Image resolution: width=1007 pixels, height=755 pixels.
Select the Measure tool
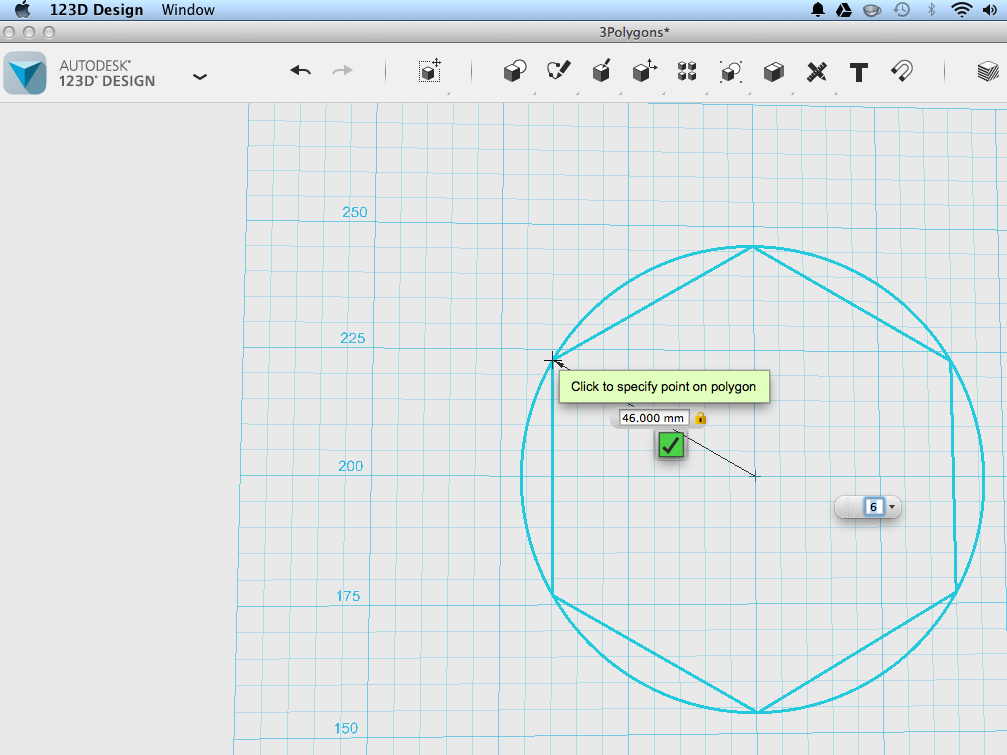pos(816,71)
